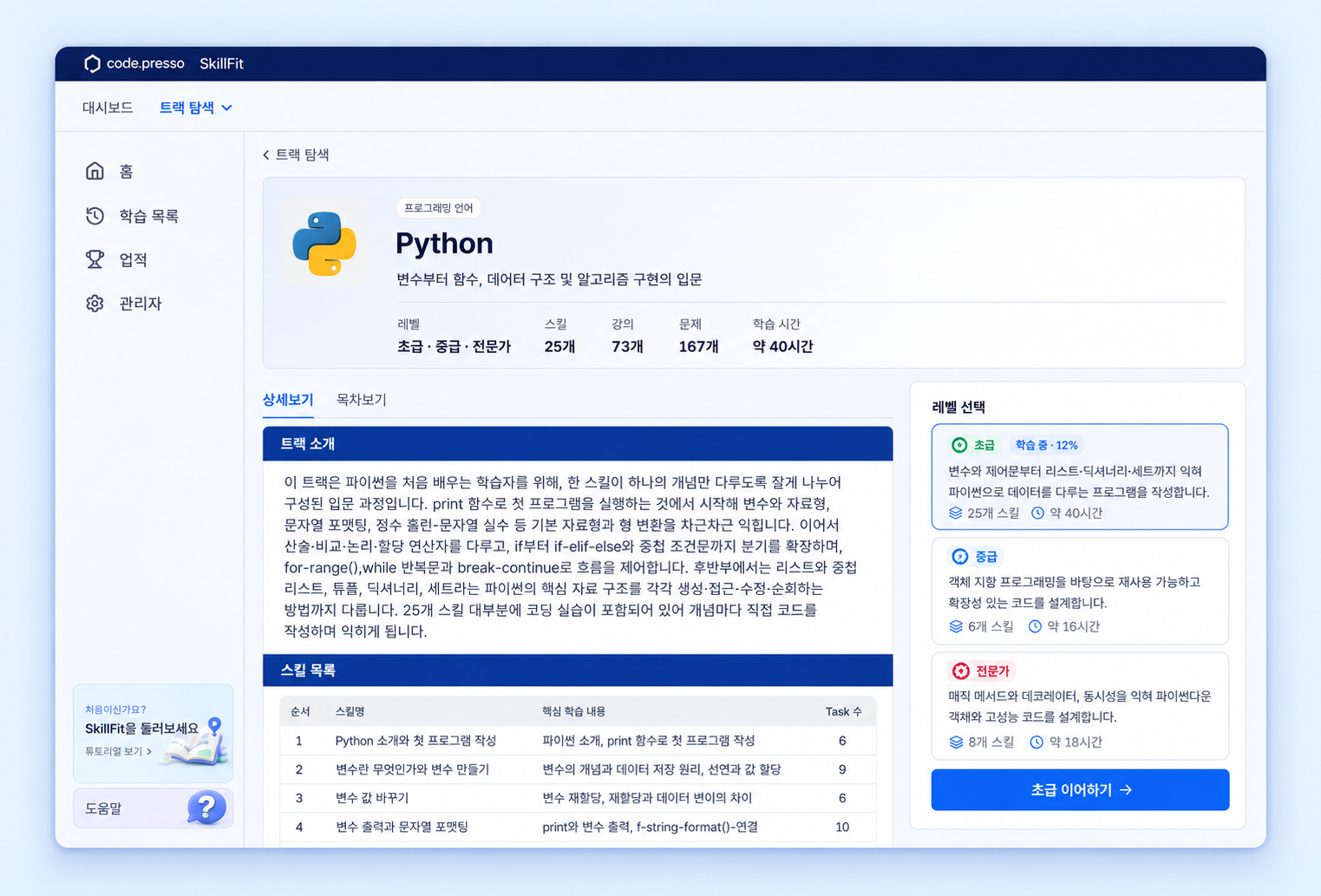
Task: Click the 학습 중 · 12% progress badge
Action: point(1047,445)
